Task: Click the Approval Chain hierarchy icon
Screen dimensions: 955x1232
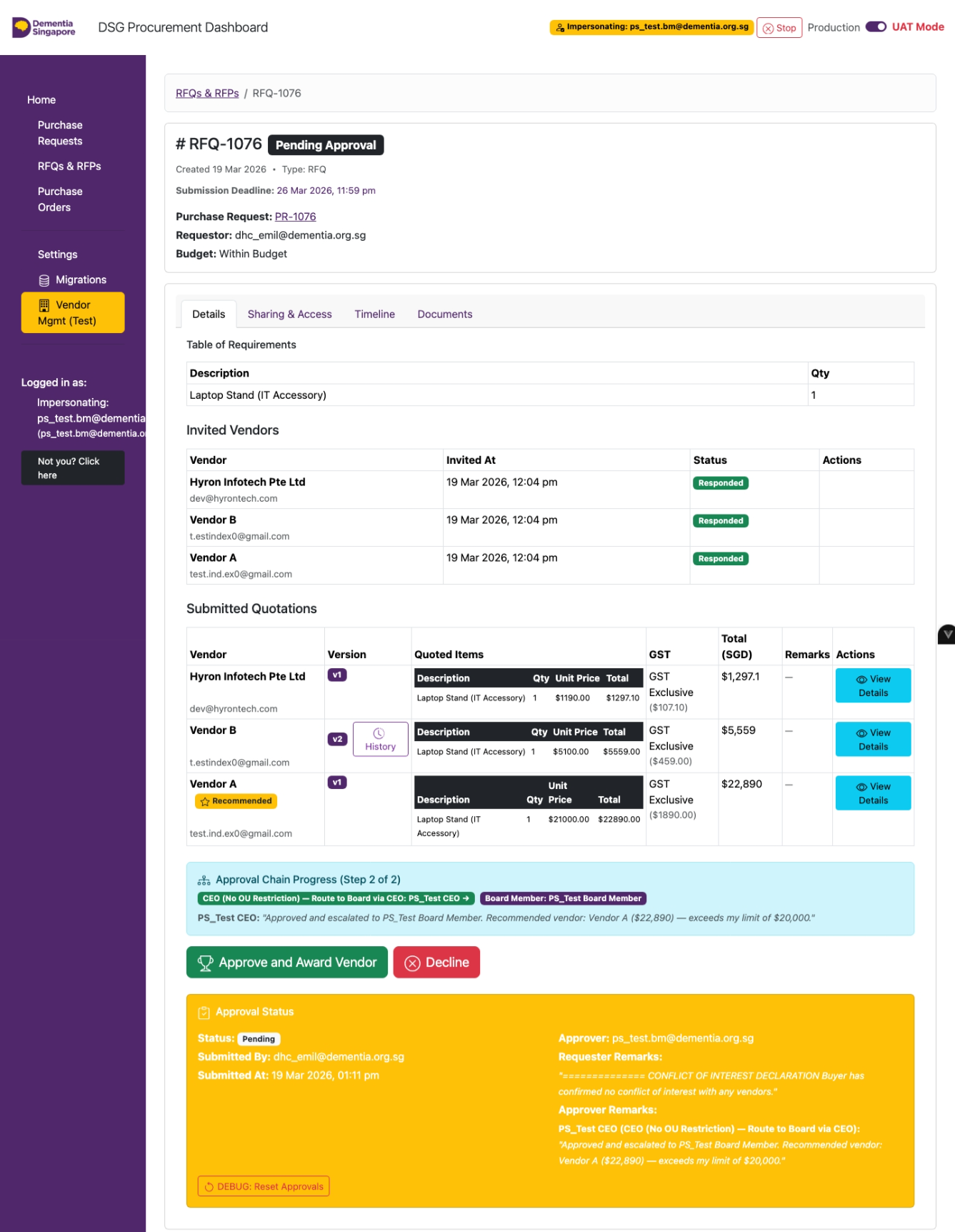Action: click(x=204, y=880)
